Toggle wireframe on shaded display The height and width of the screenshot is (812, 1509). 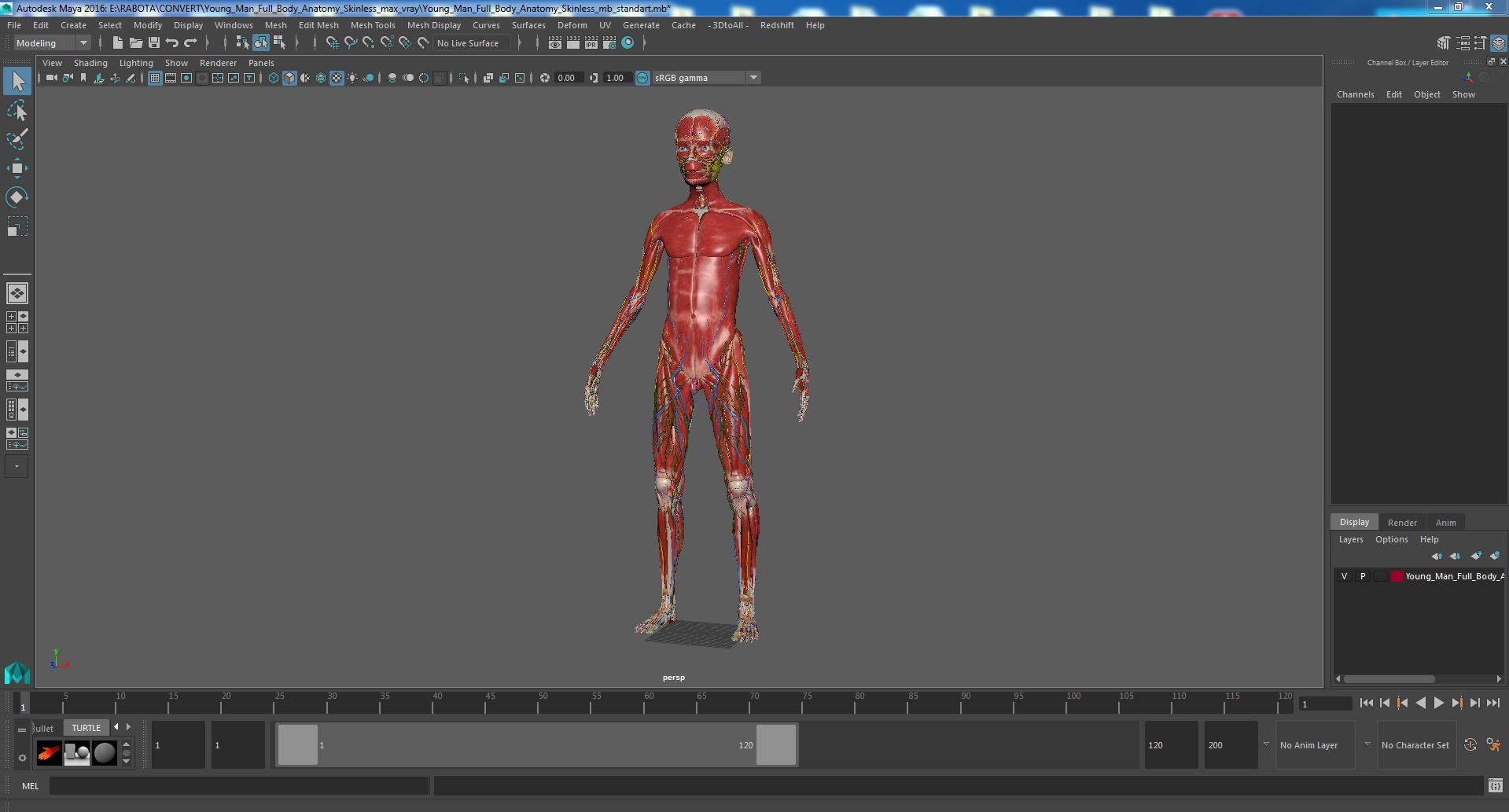[x=321, y=78]
